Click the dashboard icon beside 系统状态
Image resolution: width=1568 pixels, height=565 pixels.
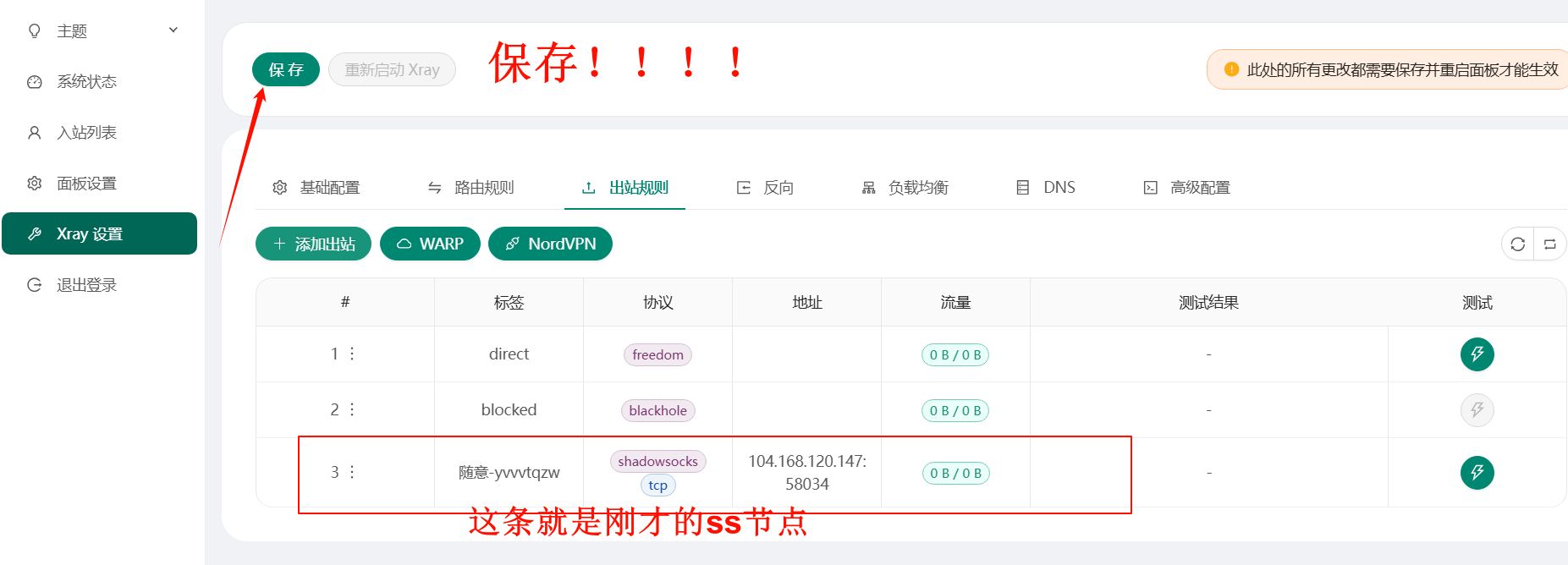[x=35, y=82]
